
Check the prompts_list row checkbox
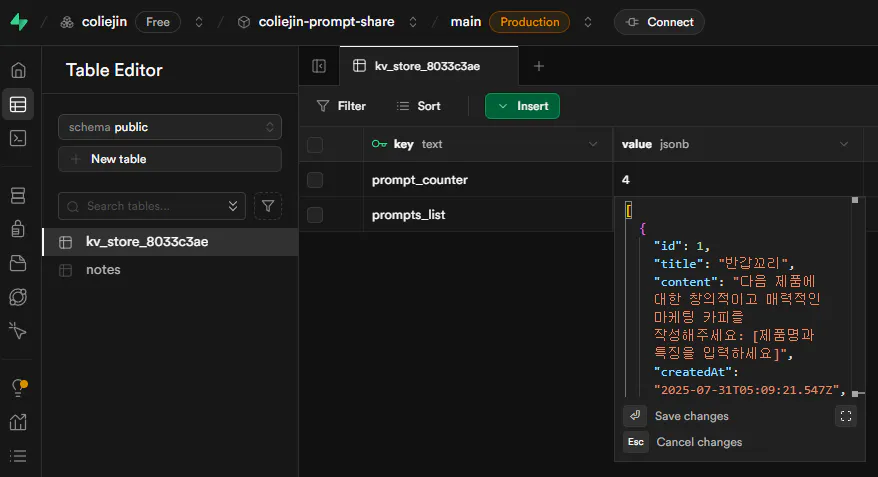pyautogui.click(x=315, y=215)
